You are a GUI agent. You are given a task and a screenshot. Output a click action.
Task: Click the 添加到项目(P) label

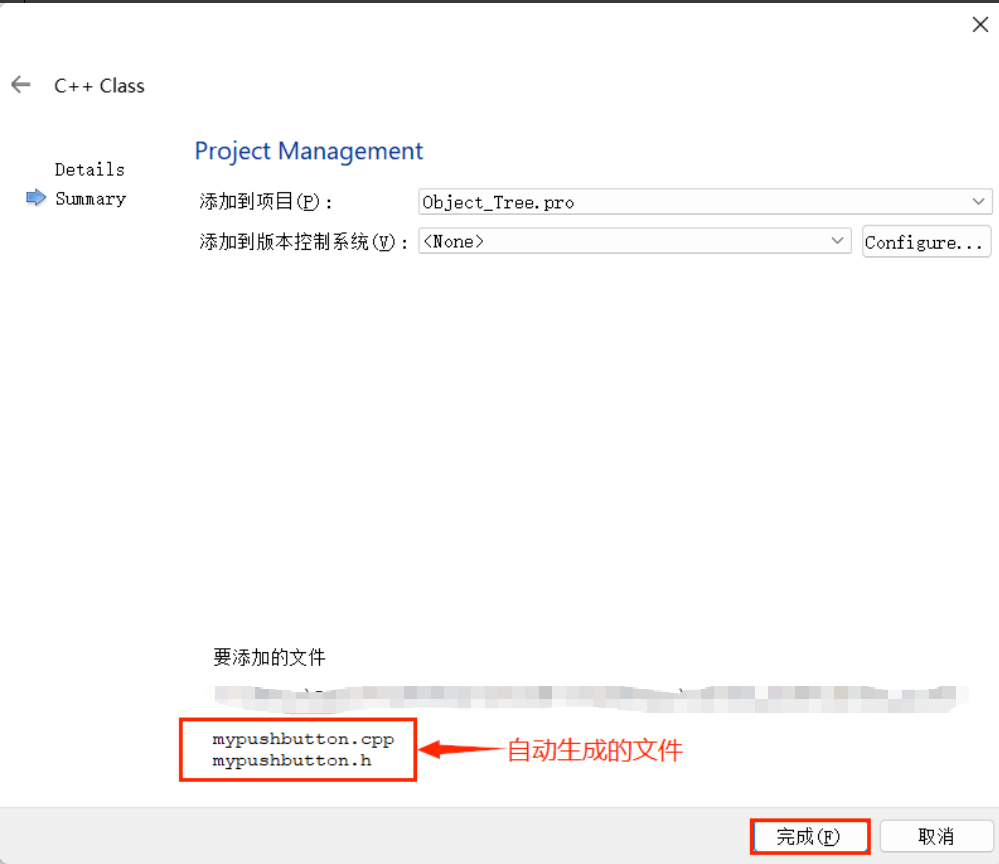(265, 202)
